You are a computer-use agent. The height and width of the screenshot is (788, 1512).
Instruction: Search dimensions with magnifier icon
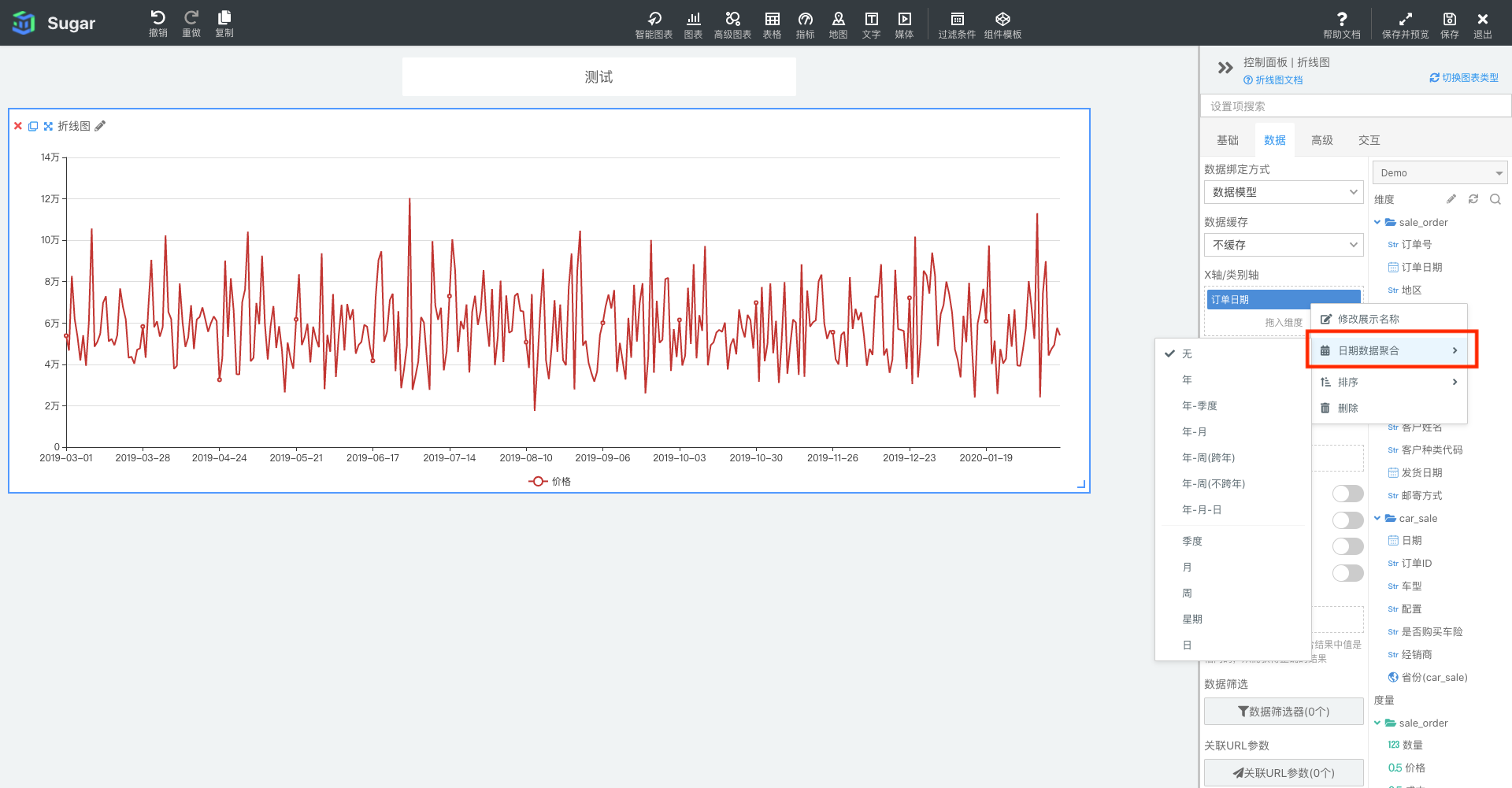coord(1495,199)
